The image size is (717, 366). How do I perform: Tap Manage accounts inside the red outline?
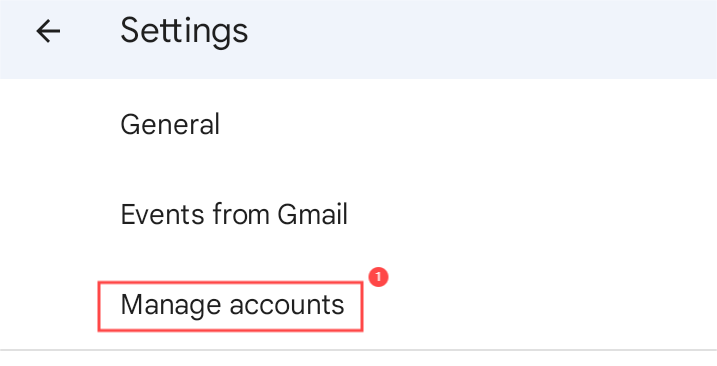(x=231, y=306)
